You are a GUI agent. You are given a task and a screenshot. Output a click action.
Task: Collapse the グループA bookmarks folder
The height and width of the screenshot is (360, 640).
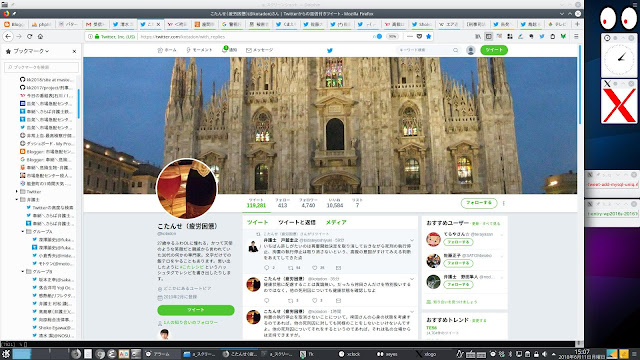coord(22,231)
